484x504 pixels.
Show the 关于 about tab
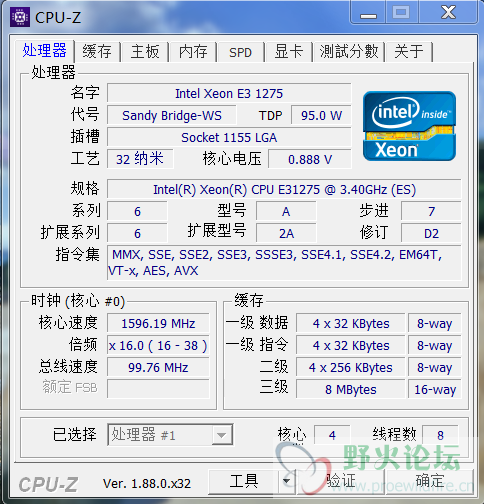[409, 52]
